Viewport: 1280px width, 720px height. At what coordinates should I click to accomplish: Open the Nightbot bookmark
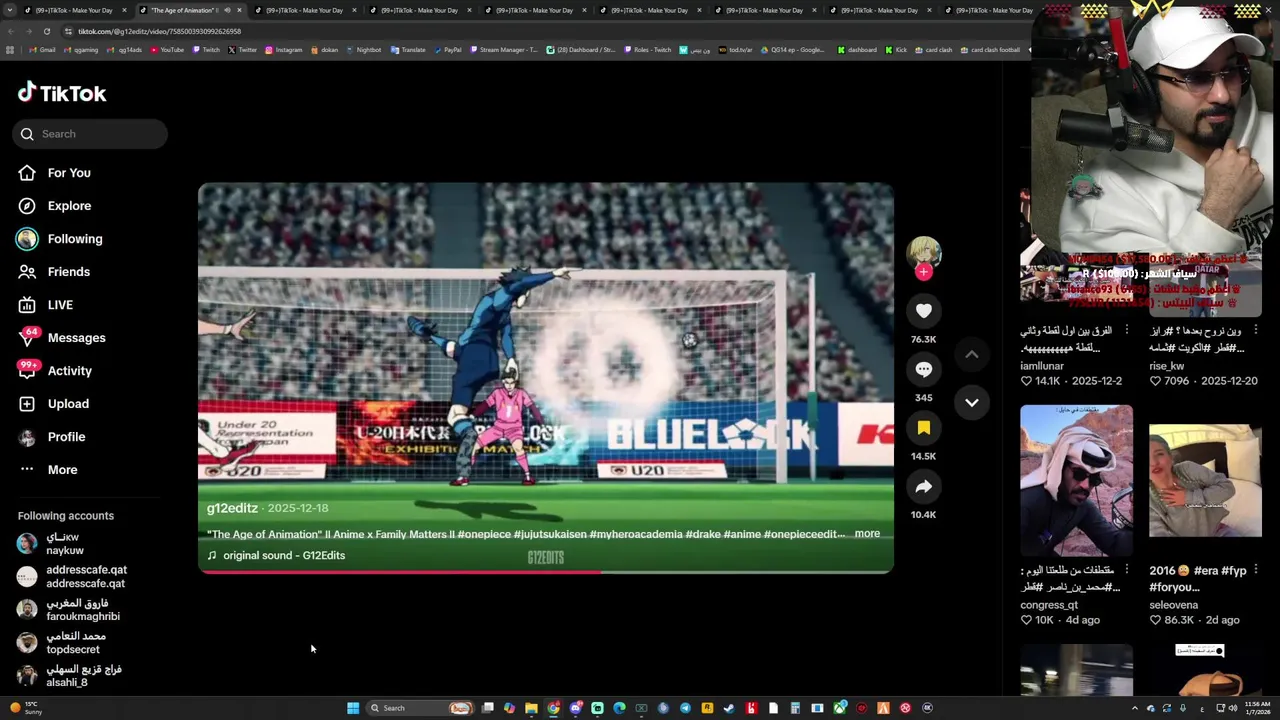coord(363,50)
